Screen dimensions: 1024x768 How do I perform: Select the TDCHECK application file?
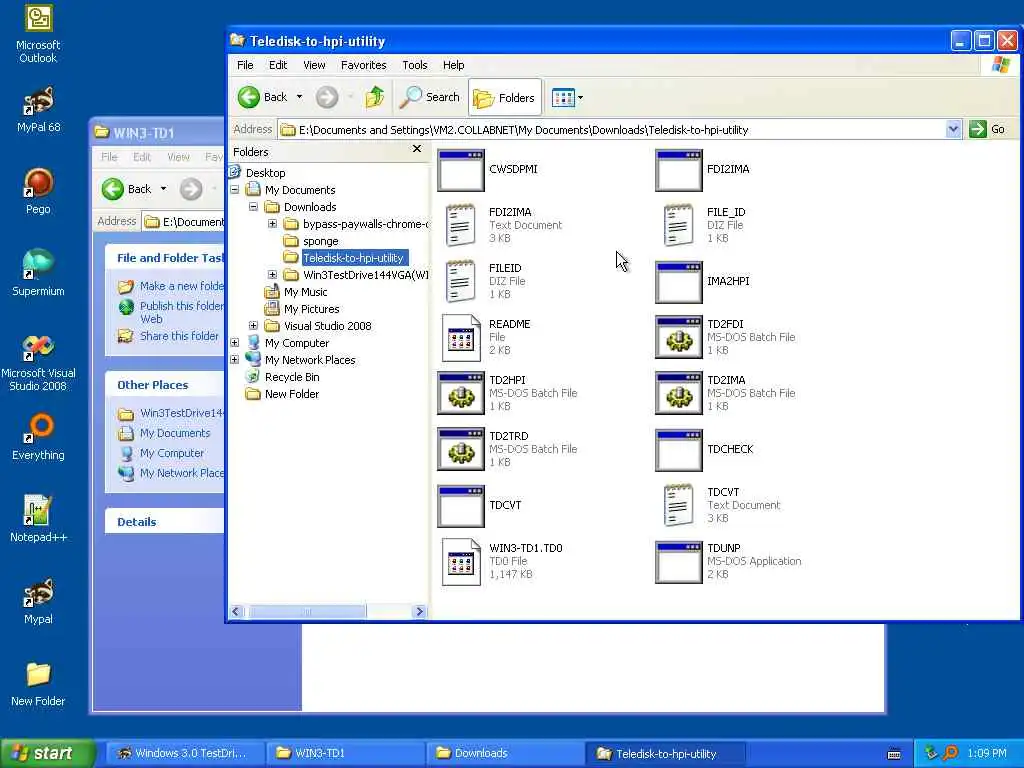pos(704,449)
